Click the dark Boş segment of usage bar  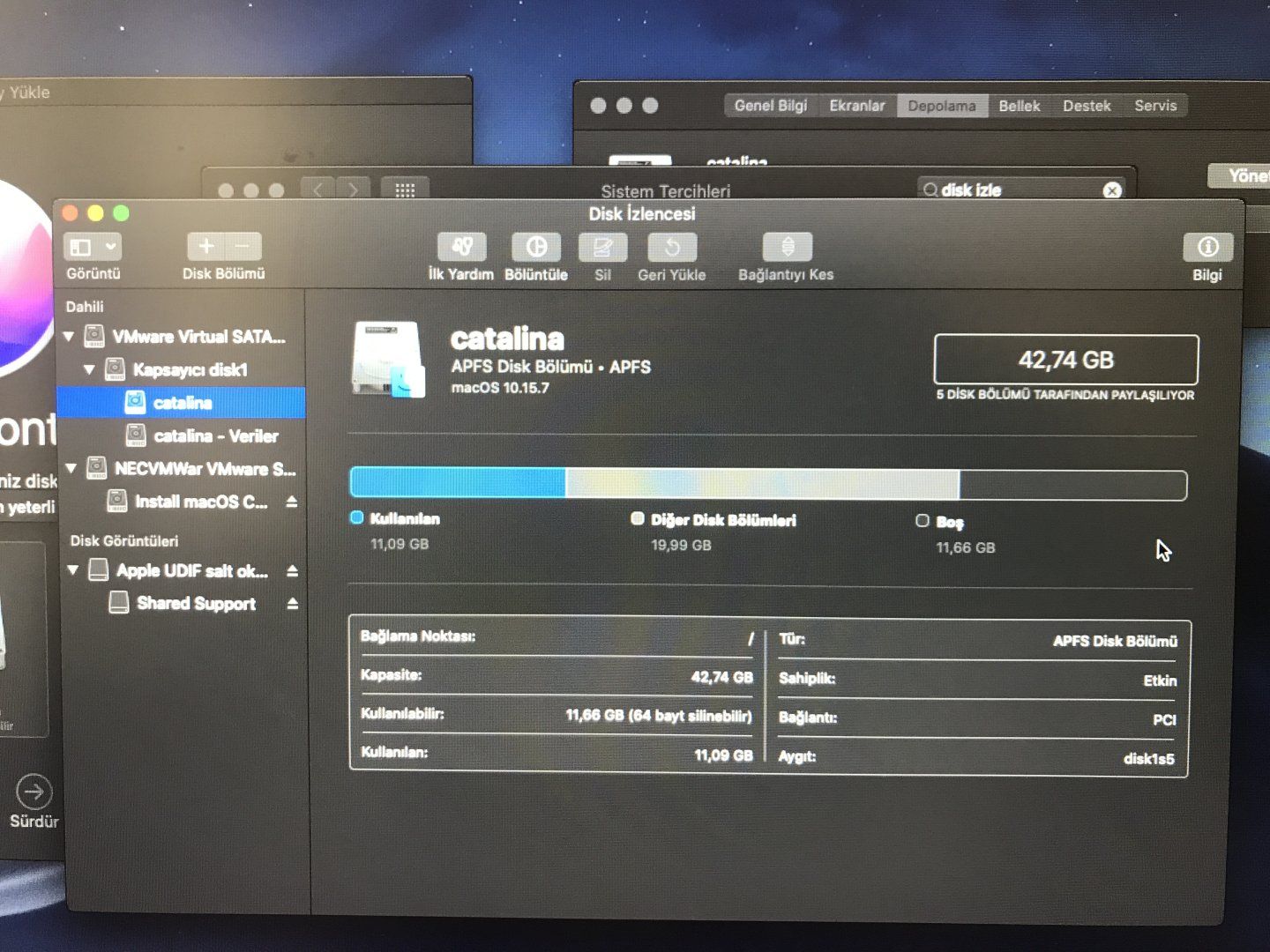(1072, 485)
